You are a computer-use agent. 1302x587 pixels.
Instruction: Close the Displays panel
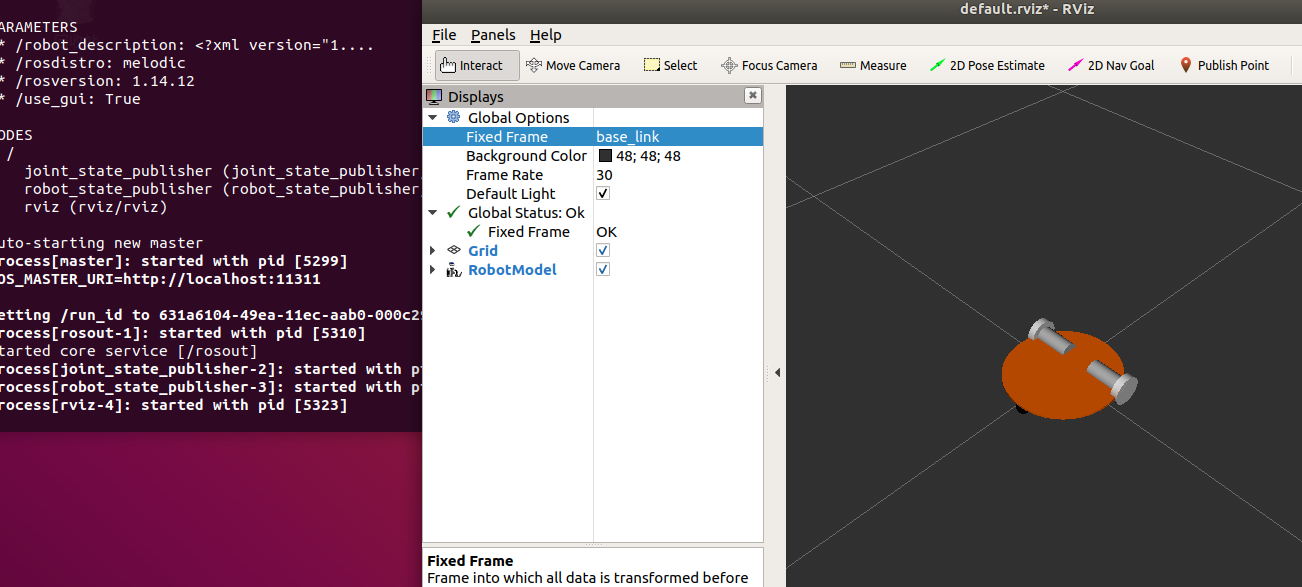[752, 96]
